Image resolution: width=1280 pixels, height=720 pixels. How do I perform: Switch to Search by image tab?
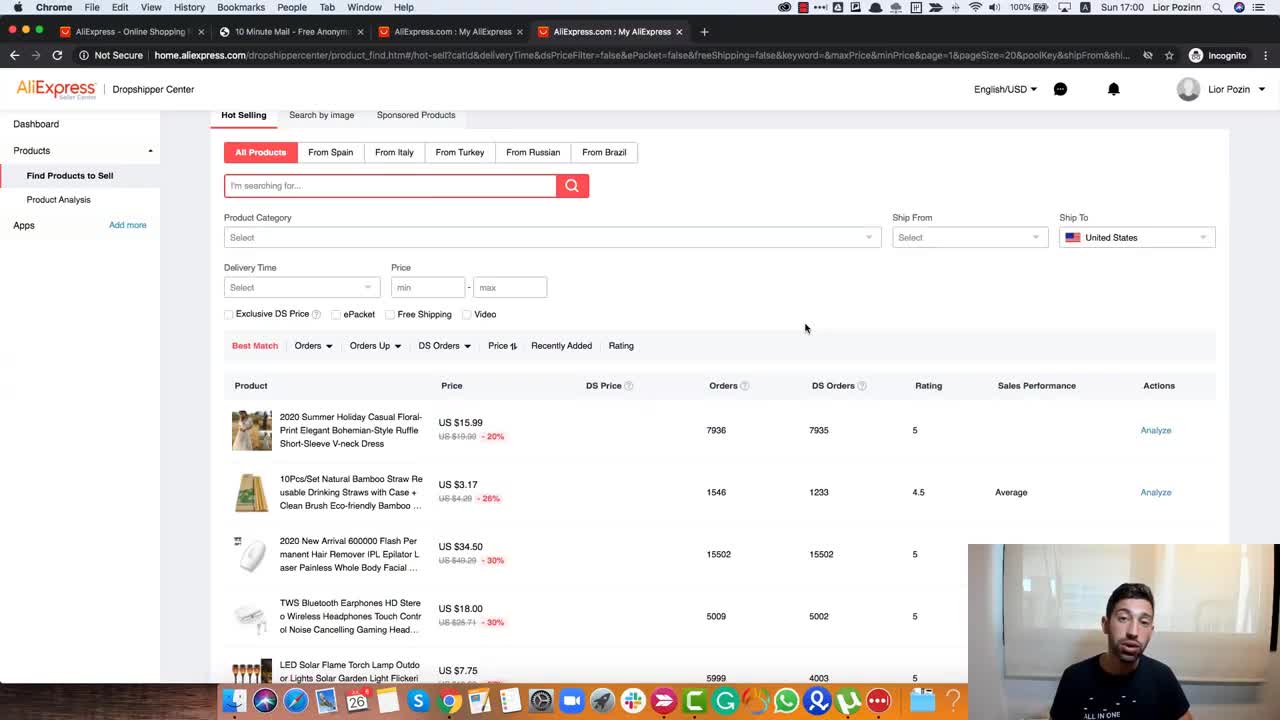tap(321, 115)
